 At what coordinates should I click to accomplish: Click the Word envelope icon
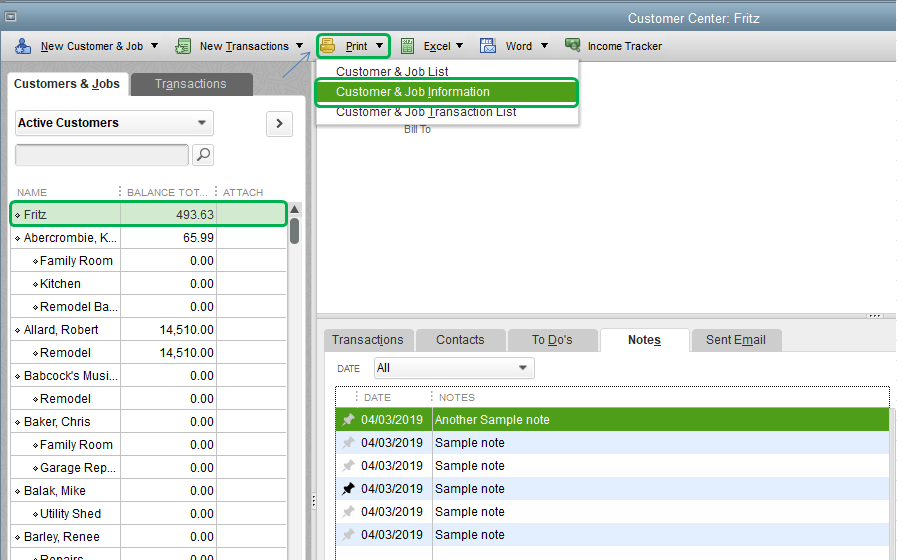(x=488, y=46)
